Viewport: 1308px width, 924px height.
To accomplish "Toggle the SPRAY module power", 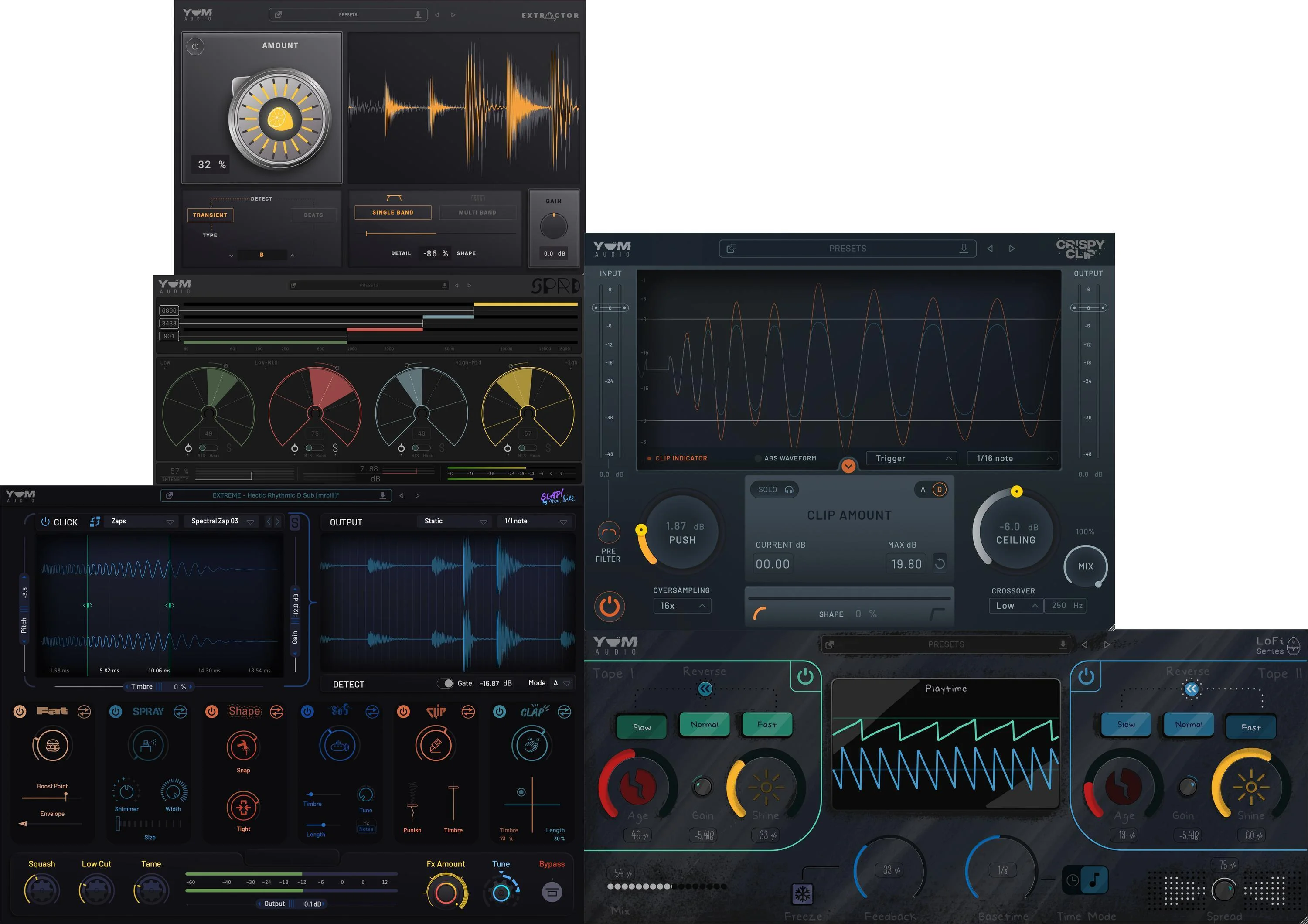I will click(x=116, y=712).
